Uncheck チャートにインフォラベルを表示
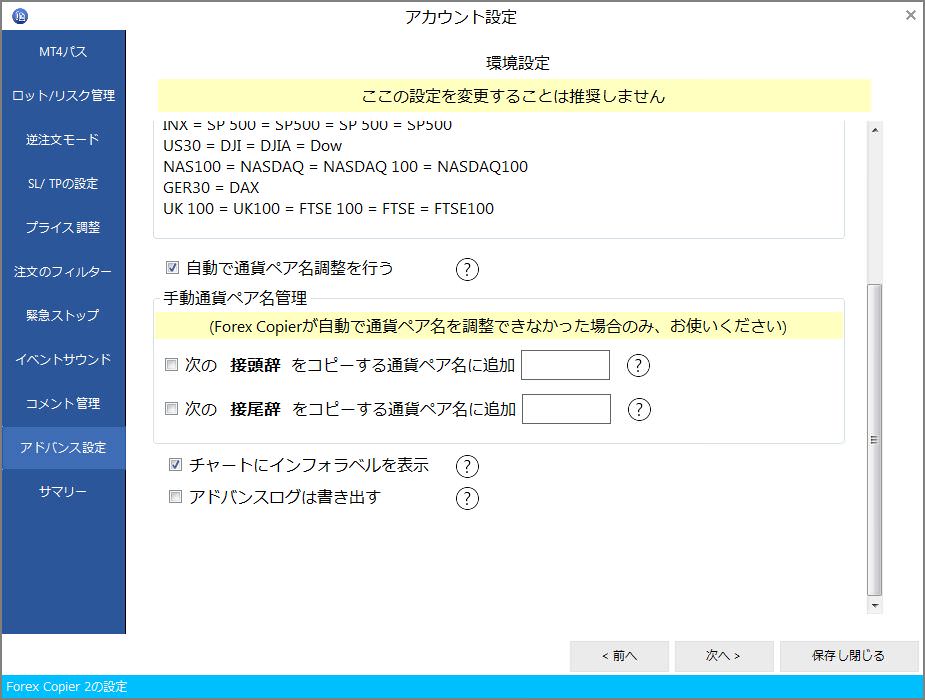Viewport: 925px width, 700px height. coord(175,464)
